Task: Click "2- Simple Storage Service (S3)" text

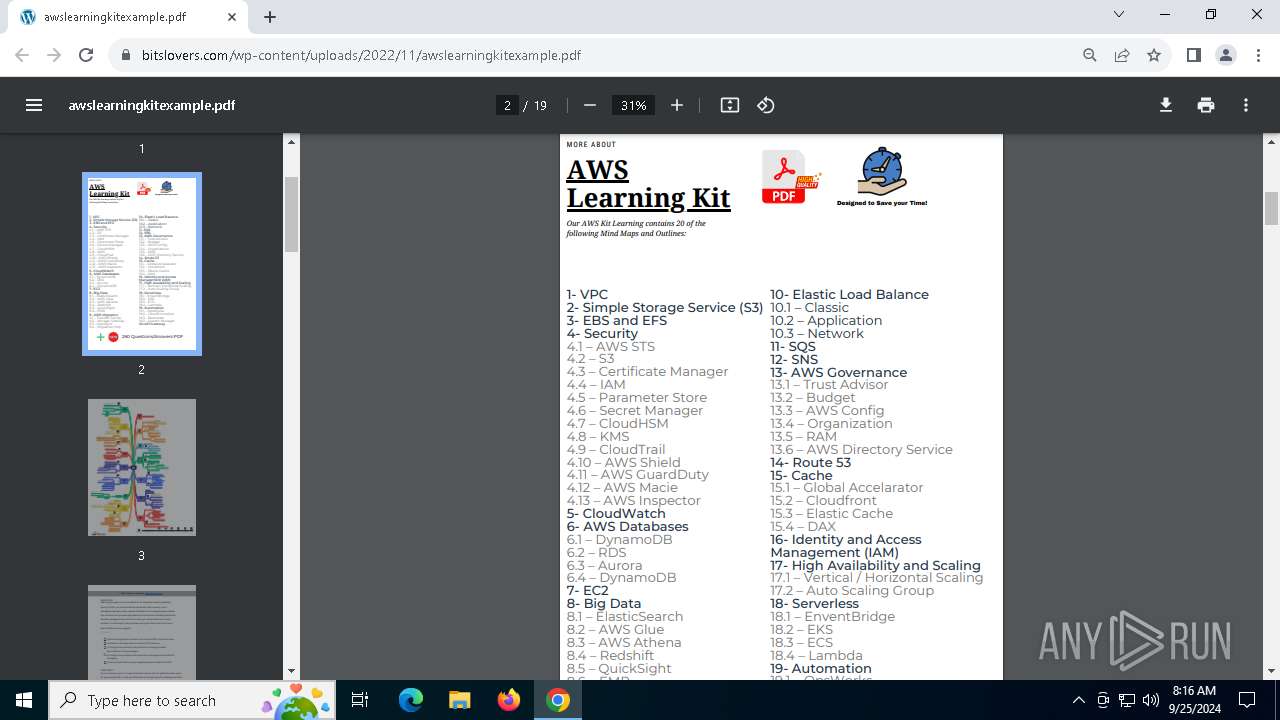Action: tap(665, 308)
